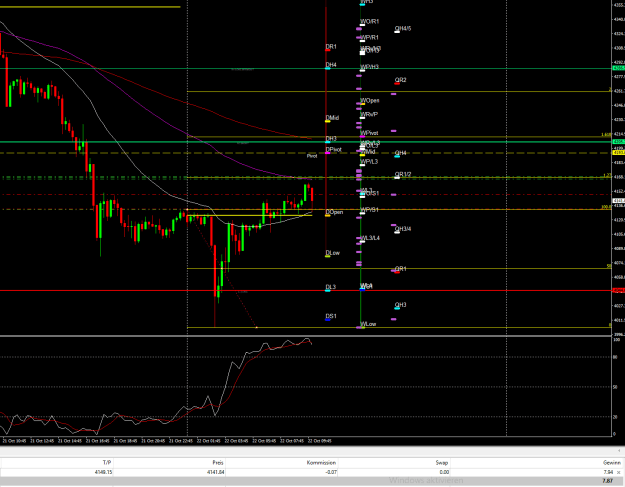Sort trades by the Preis column
Screen dimensions: 625x487
point(218,463)
